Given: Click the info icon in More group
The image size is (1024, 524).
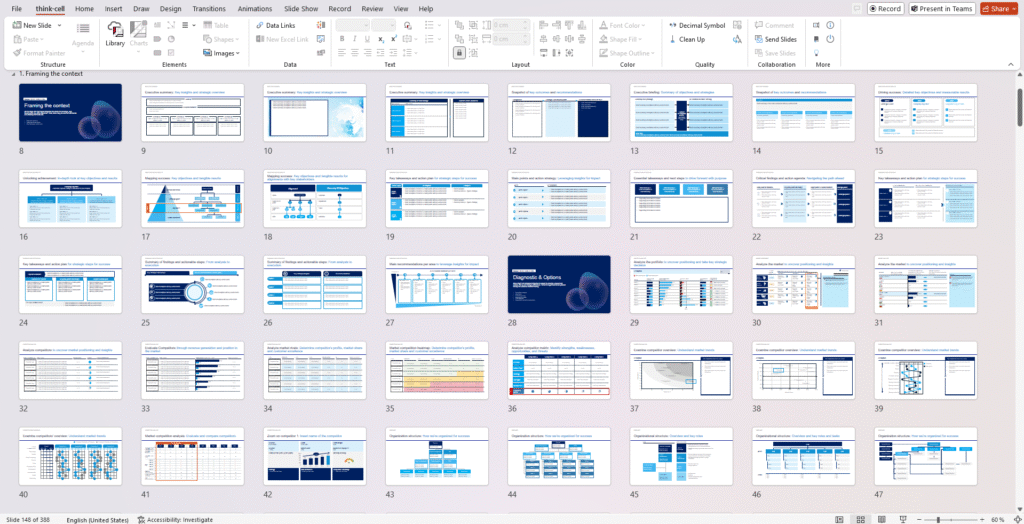Looking at the screenshot, I should click(830, 25).
